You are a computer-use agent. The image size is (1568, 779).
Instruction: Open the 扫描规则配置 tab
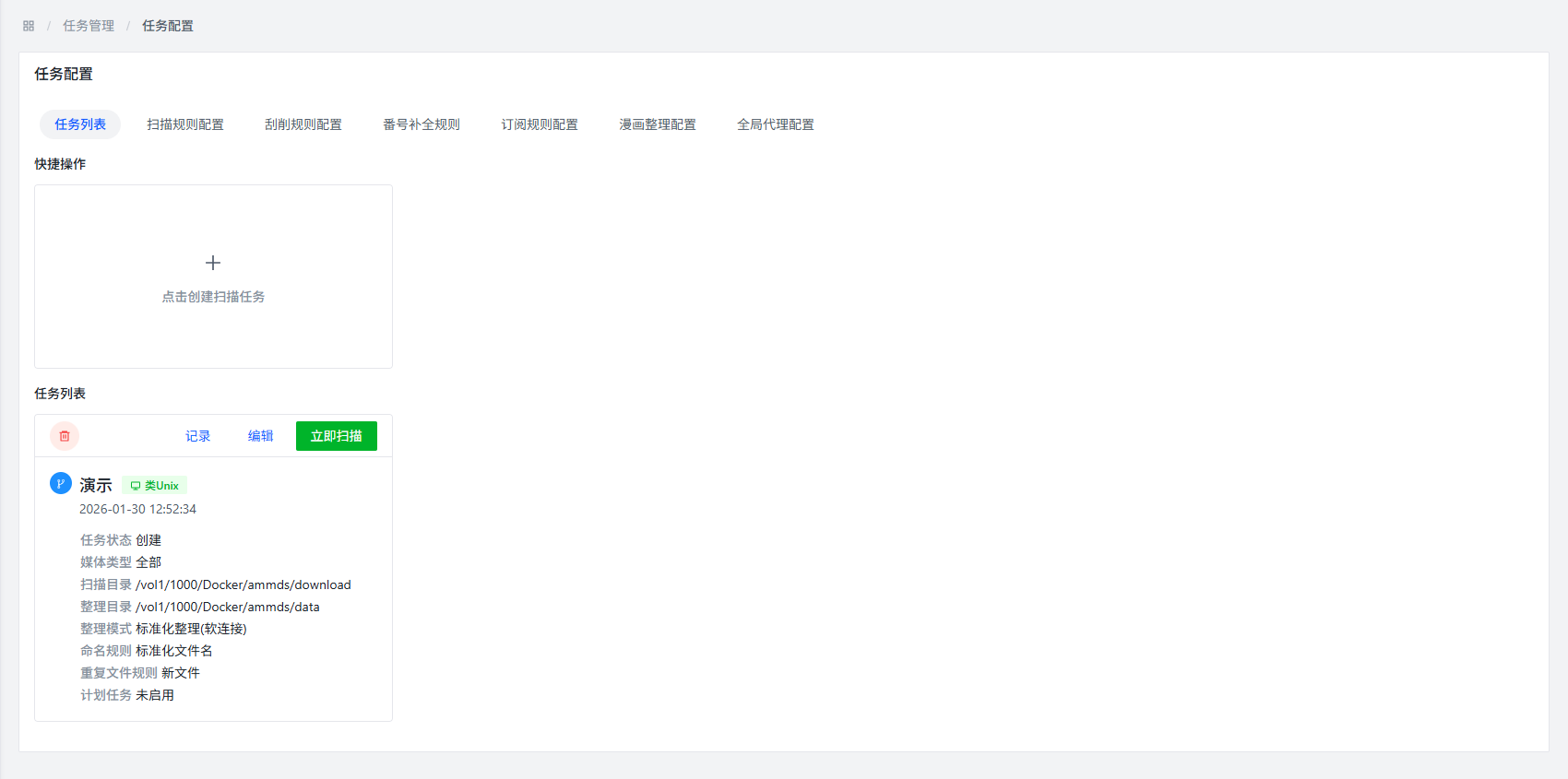click(185, 124)
